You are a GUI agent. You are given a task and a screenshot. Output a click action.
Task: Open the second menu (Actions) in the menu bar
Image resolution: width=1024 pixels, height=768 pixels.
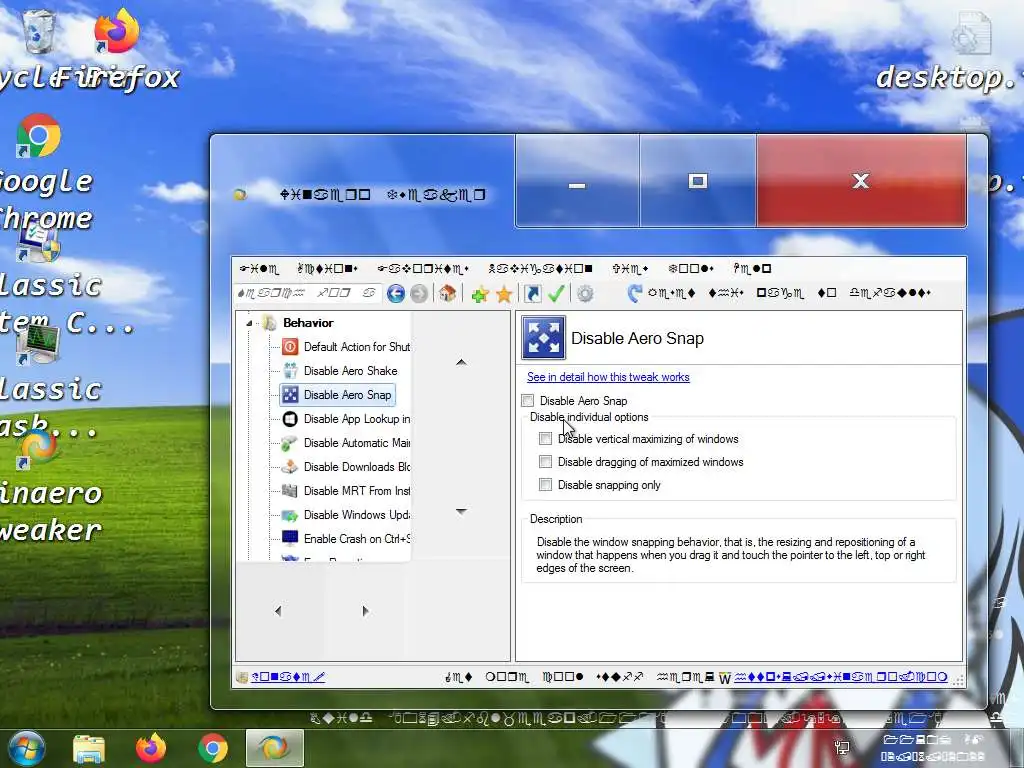327,268
